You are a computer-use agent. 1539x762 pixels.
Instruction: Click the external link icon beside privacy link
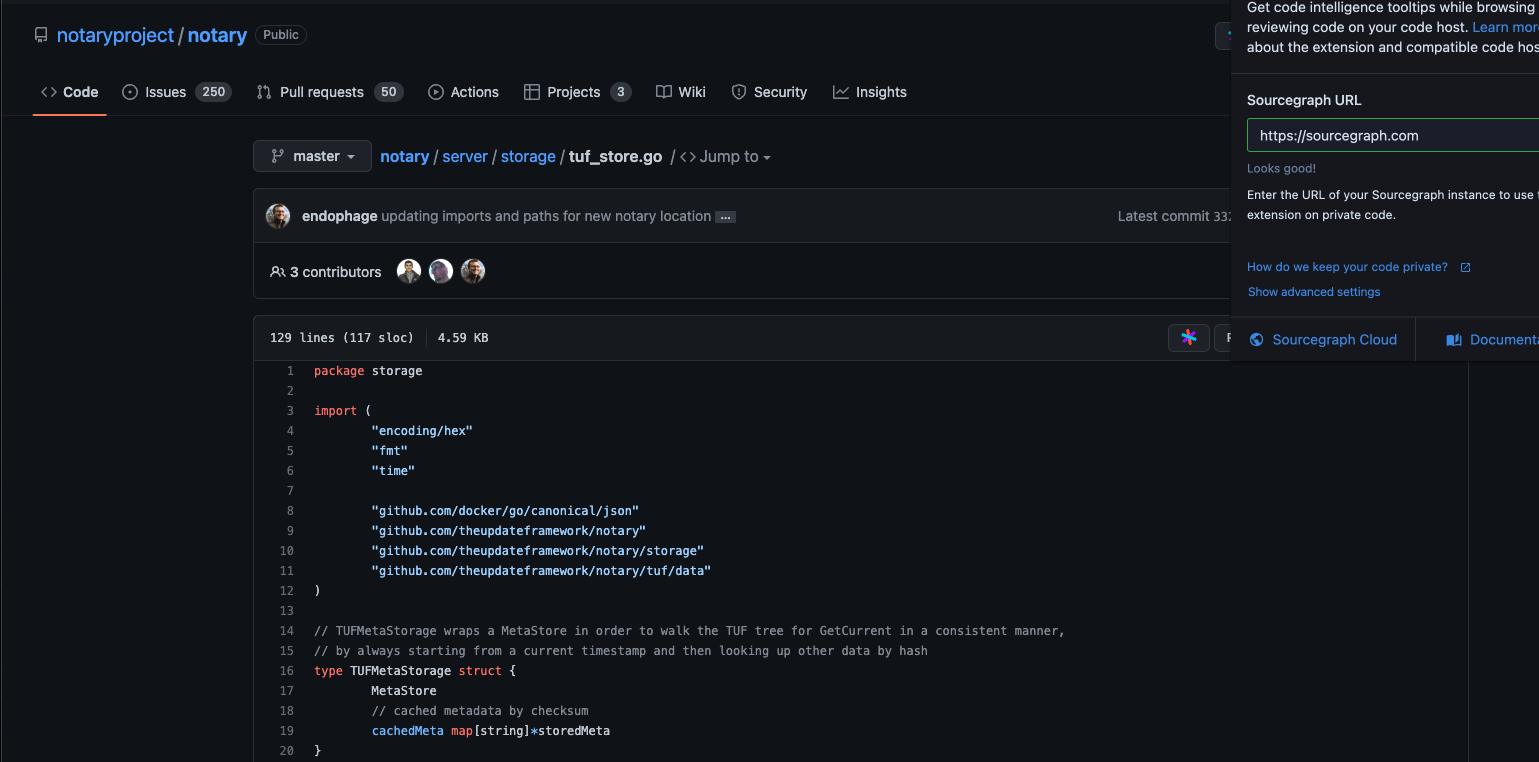click(1466, 267)
